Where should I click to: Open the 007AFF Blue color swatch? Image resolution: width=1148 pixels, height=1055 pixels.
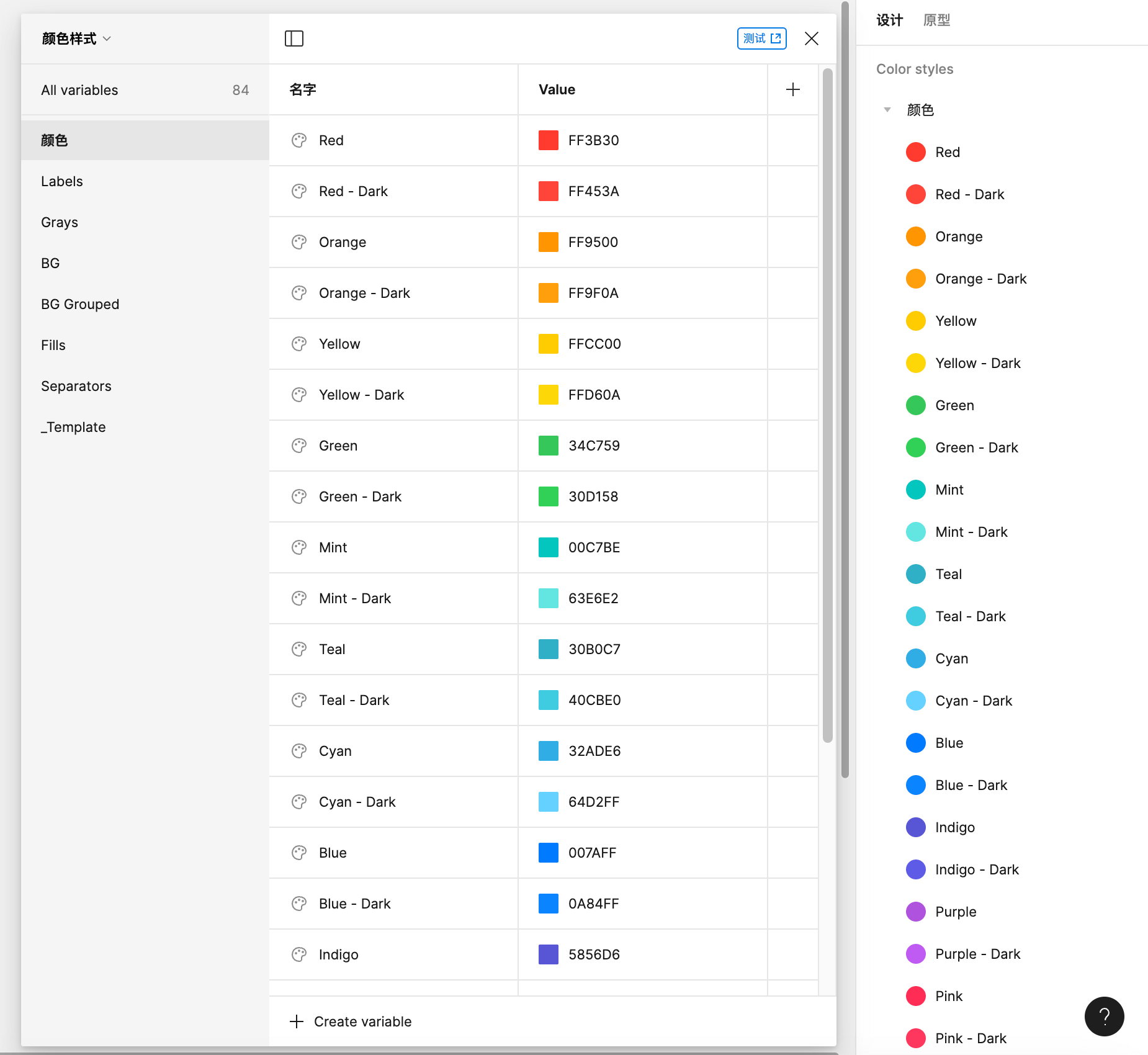coord(548,853)
